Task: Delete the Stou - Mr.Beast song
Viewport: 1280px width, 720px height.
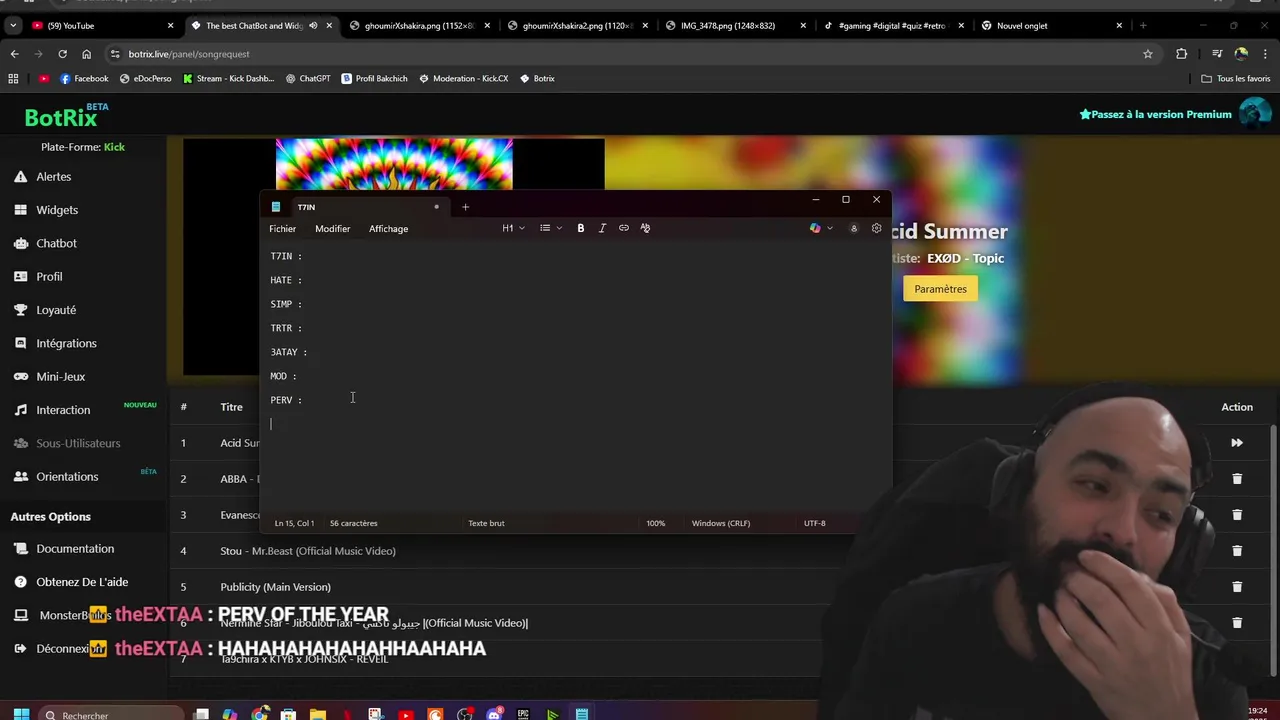Action: (x=1237, y=551)
